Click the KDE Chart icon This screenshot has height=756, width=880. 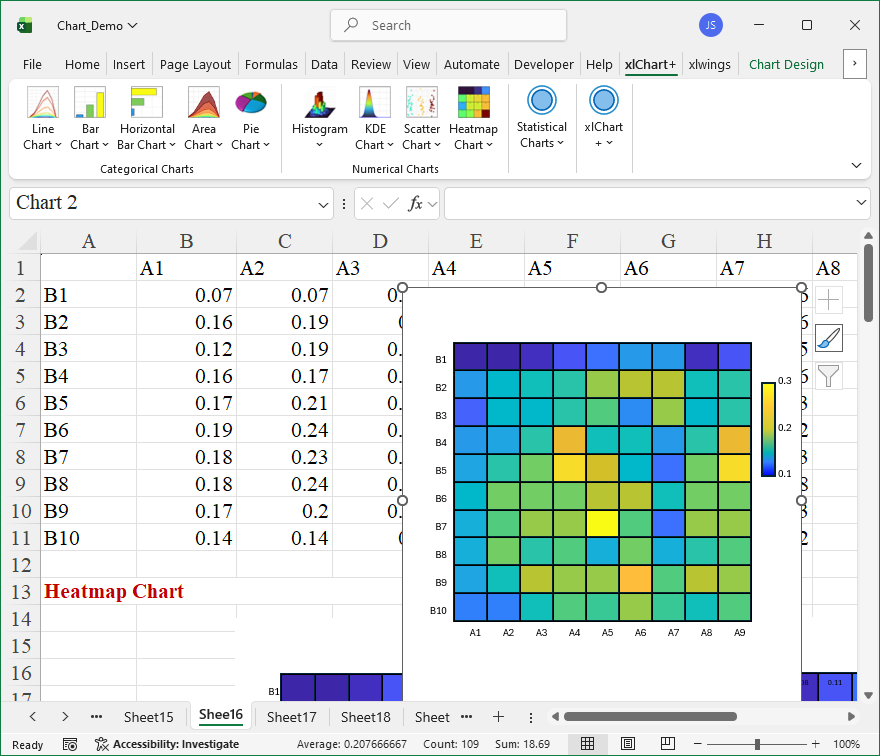click(x=375, y=103)
